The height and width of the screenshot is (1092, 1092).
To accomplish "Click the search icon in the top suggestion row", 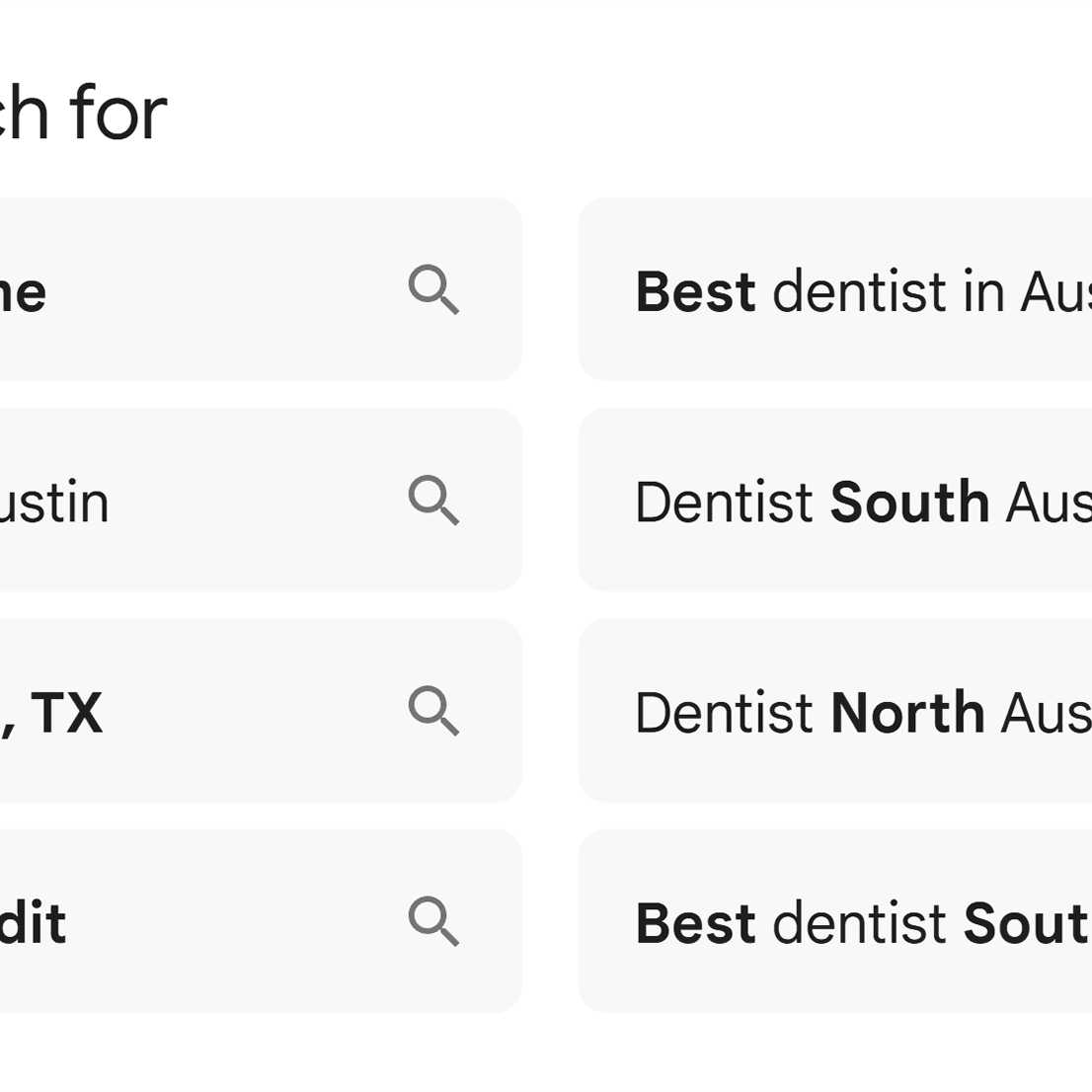I will tap(433, 289).
